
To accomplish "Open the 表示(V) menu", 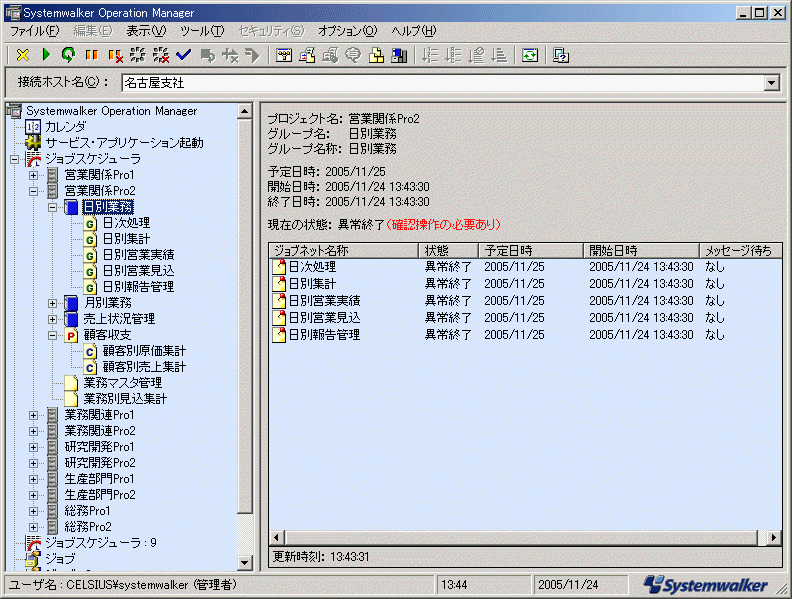I will (146, 31).
